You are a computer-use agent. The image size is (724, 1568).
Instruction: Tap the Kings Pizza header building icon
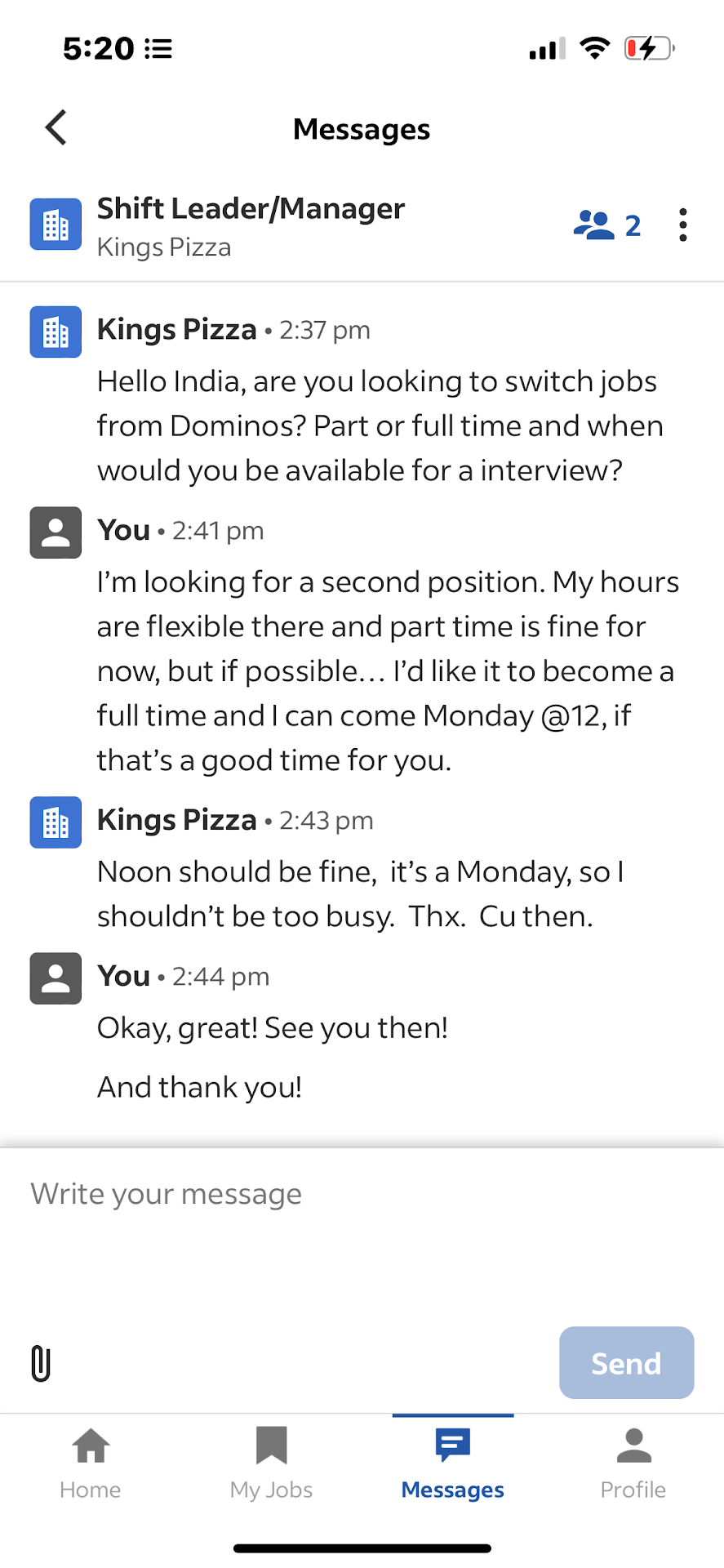[x=56, y=225]
